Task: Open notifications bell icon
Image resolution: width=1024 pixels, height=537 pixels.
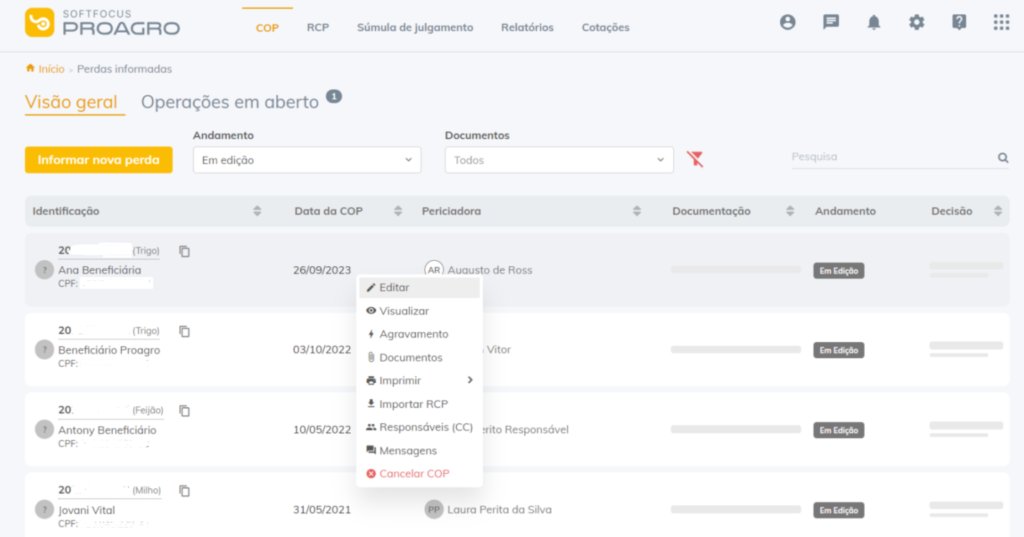Action: (874, 22)
